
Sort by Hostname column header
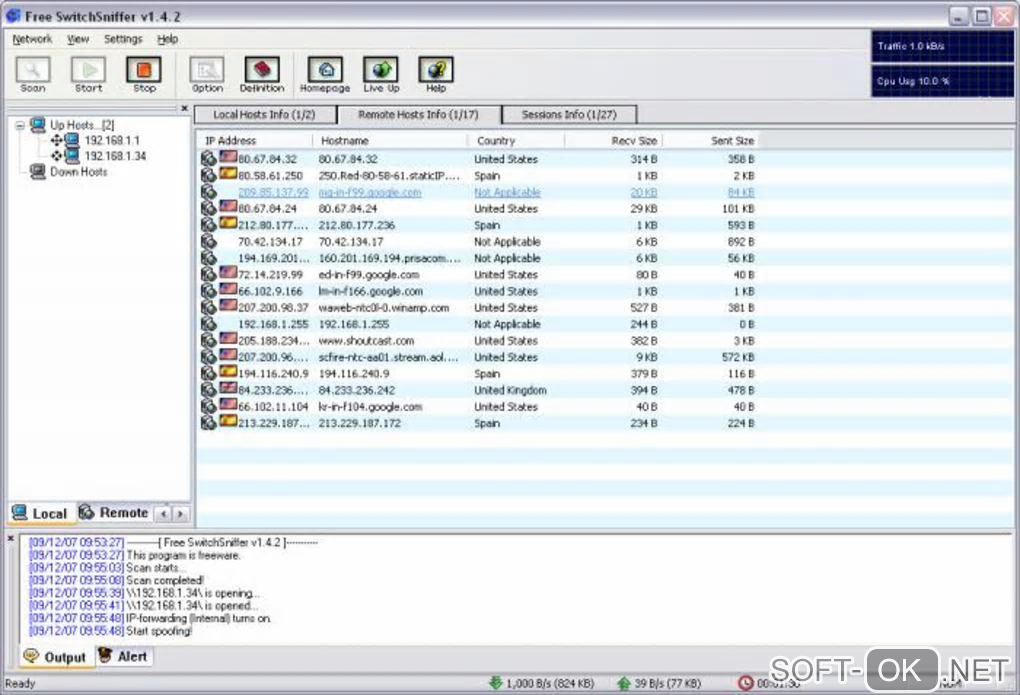tap(390, 141)
